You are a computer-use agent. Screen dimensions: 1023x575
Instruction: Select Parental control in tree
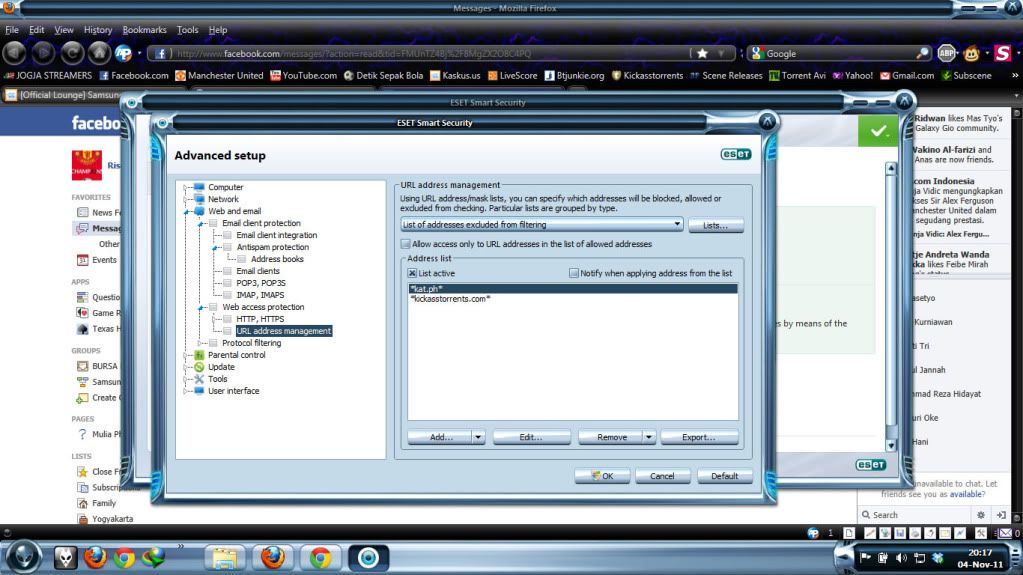click(236, 355)
